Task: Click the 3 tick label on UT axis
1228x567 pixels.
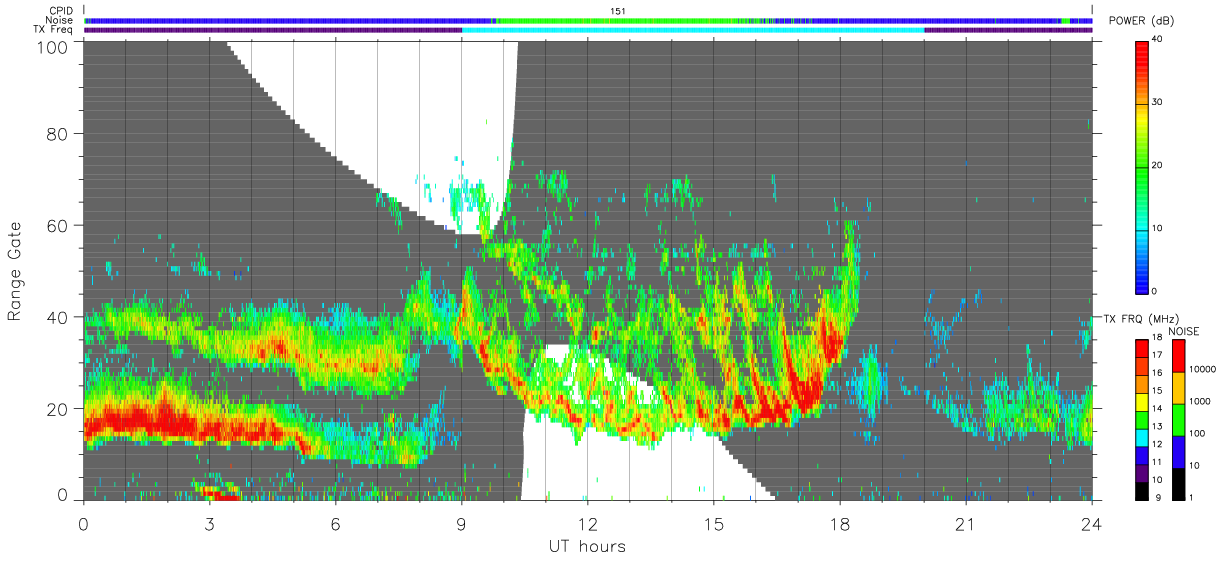Action: (x=209, y=523)
